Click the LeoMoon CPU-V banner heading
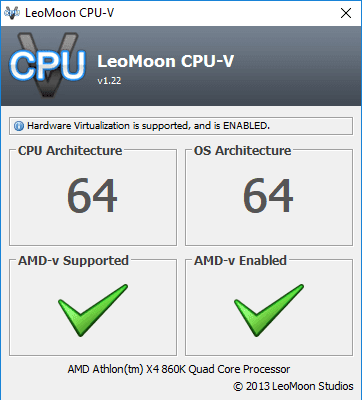 pyautogui.click(x=166, y=61)
